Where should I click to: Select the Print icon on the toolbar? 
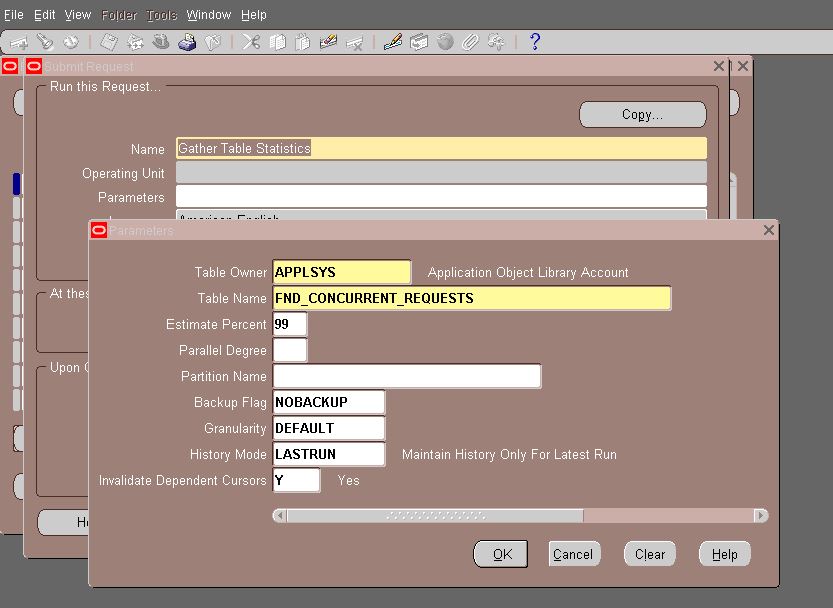pos(186,42)
